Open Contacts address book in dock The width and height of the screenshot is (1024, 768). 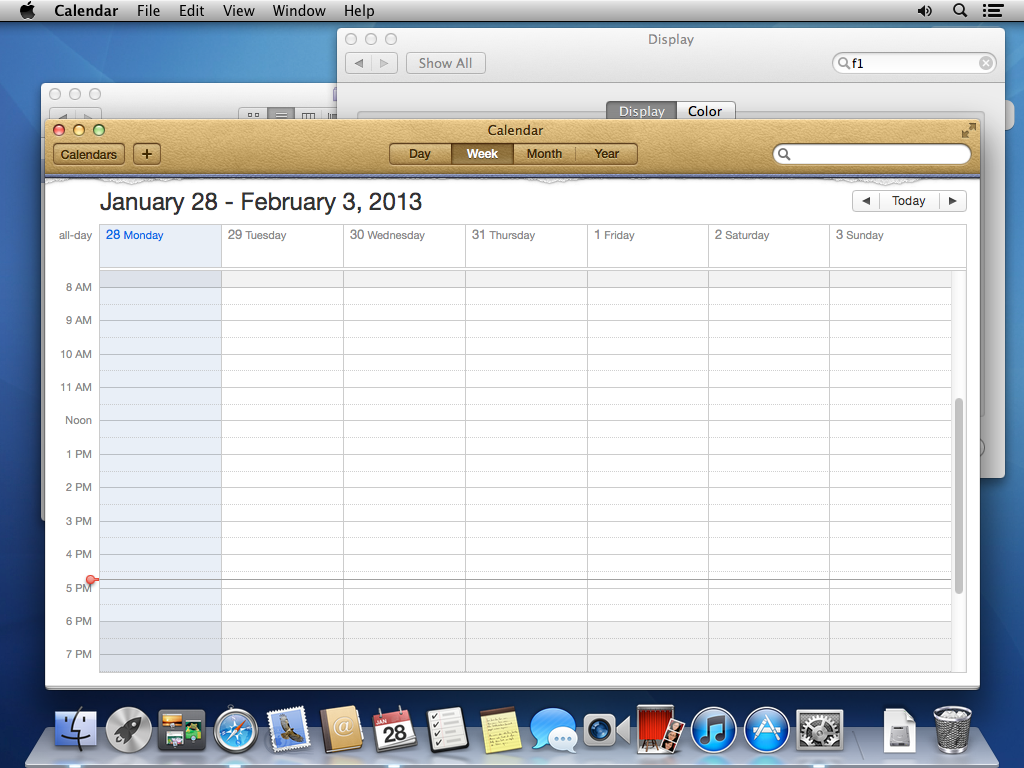pos(341,730)
